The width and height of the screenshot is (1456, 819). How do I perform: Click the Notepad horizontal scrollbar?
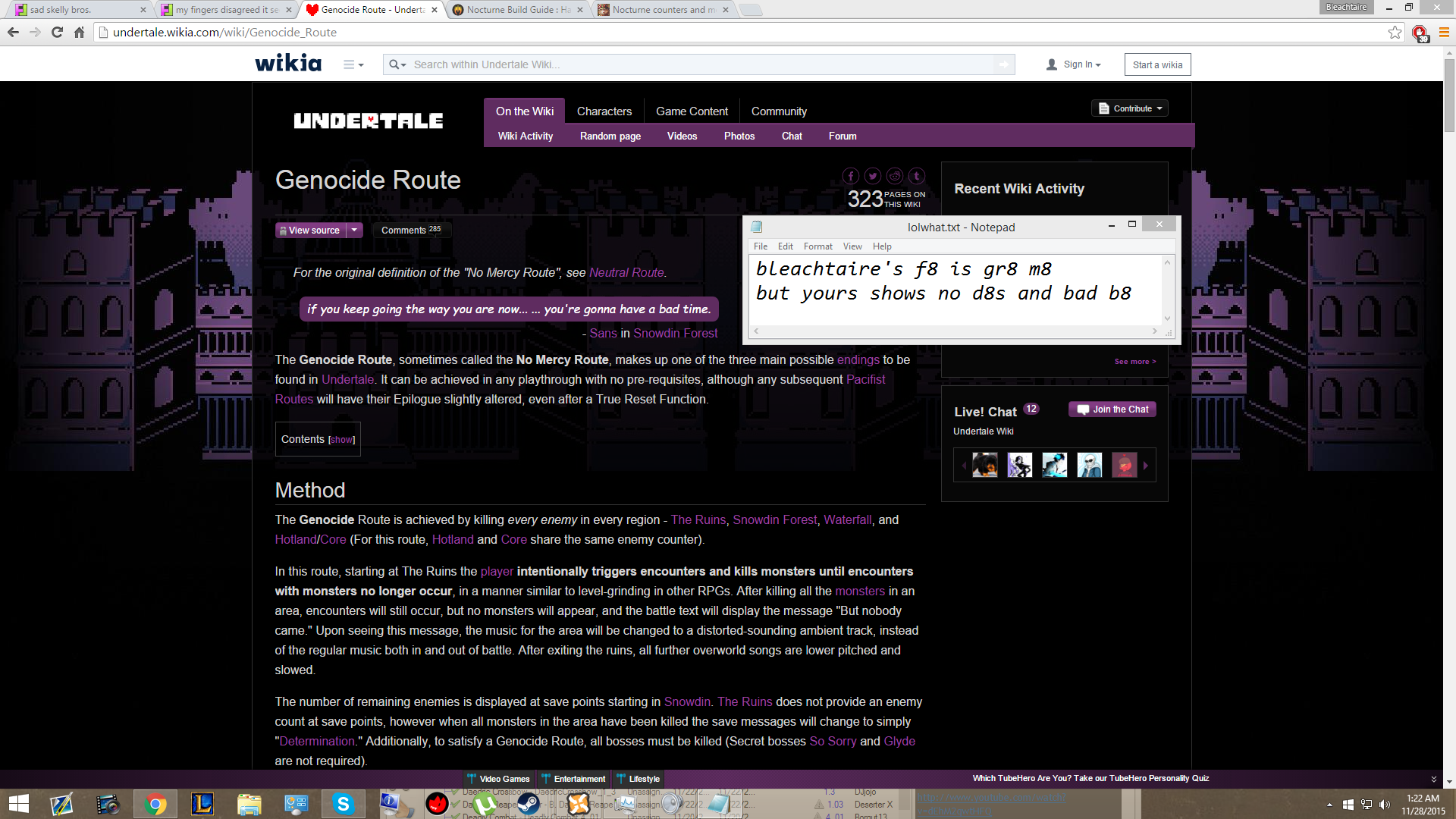955,331
